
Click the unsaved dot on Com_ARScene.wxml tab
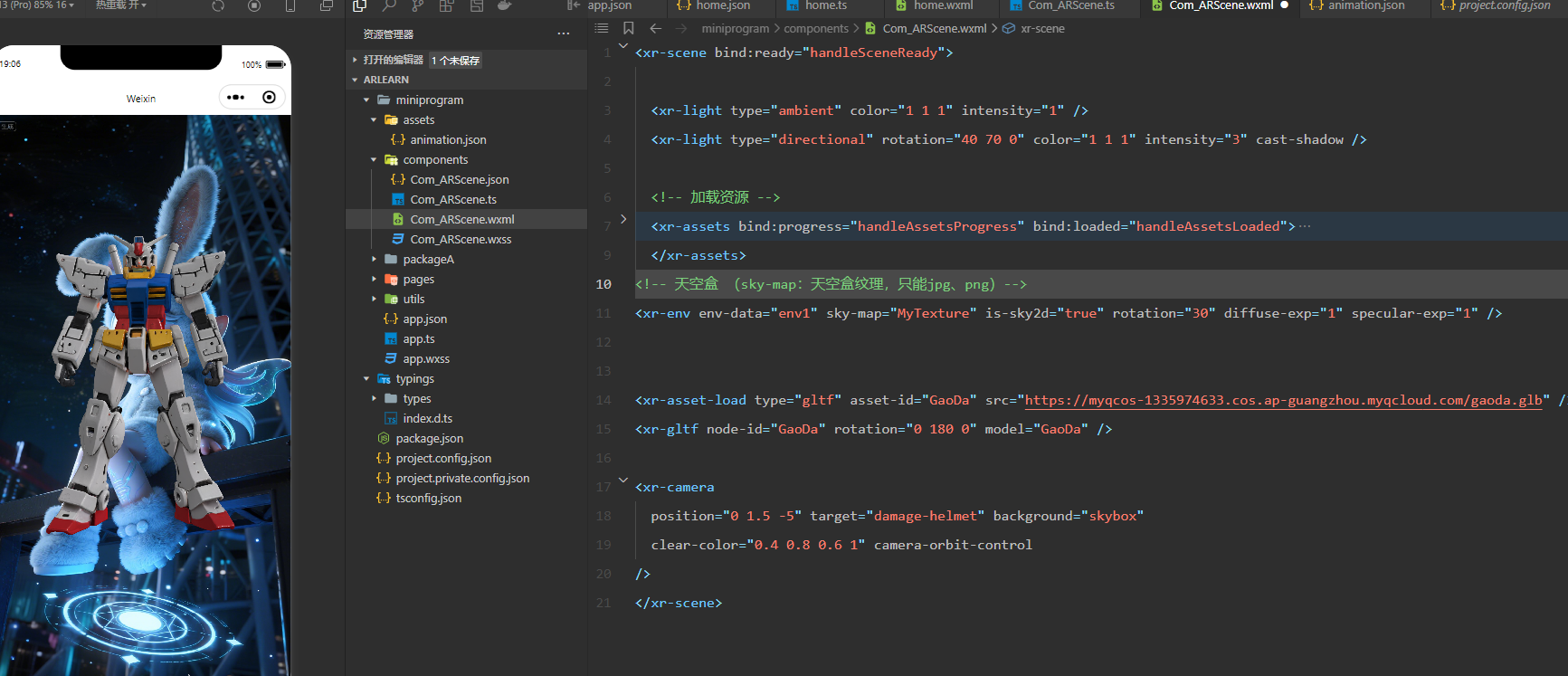coord(1284,5)
